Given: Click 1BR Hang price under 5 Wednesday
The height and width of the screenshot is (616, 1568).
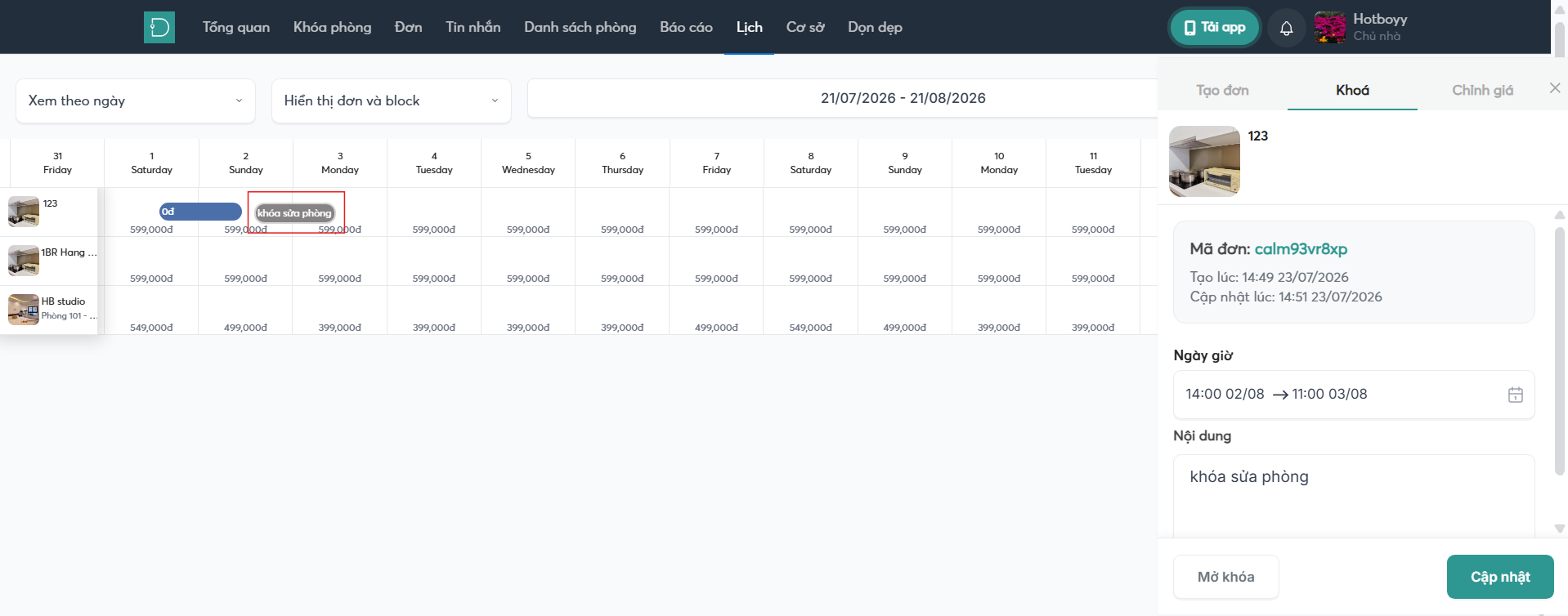Looking at the screenshot, I should pyautogui.click(x=528, y=279).
